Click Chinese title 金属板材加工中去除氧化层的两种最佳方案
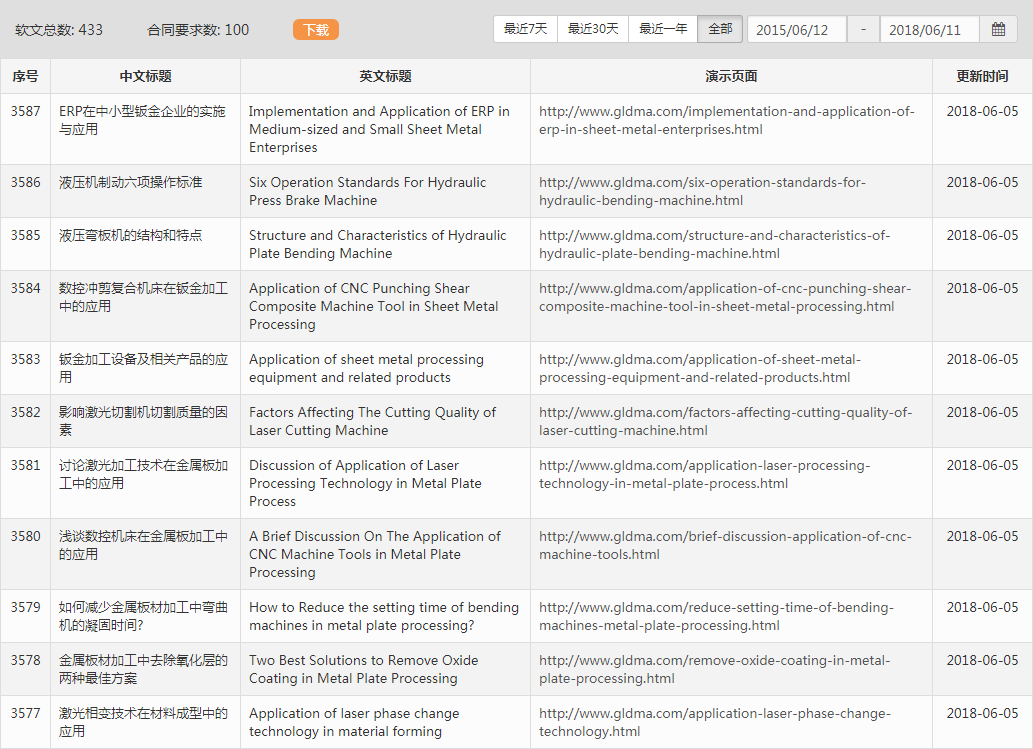This screenshot has height=749, width=1033. click(143, 669)
